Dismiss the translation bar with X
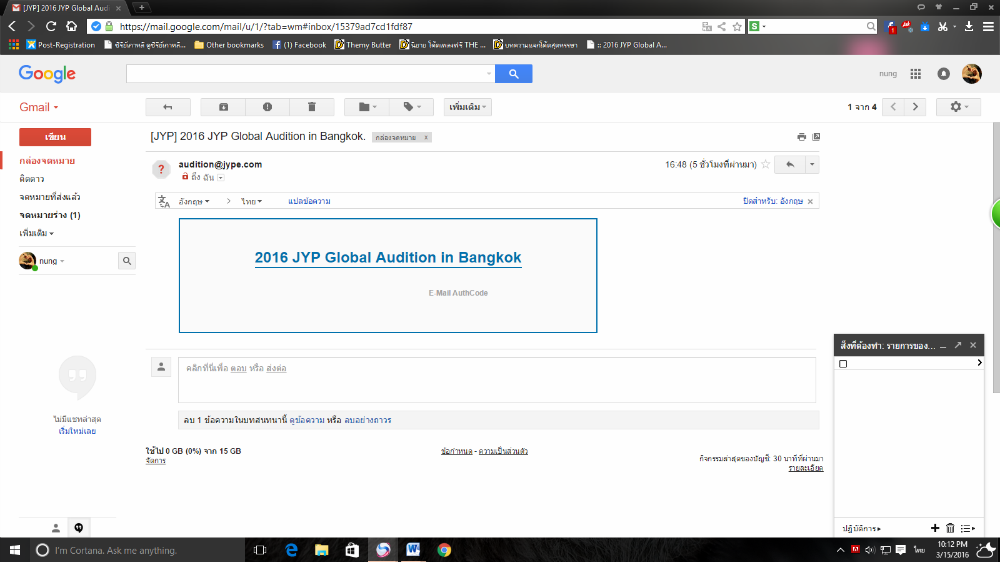 point(811,202)
